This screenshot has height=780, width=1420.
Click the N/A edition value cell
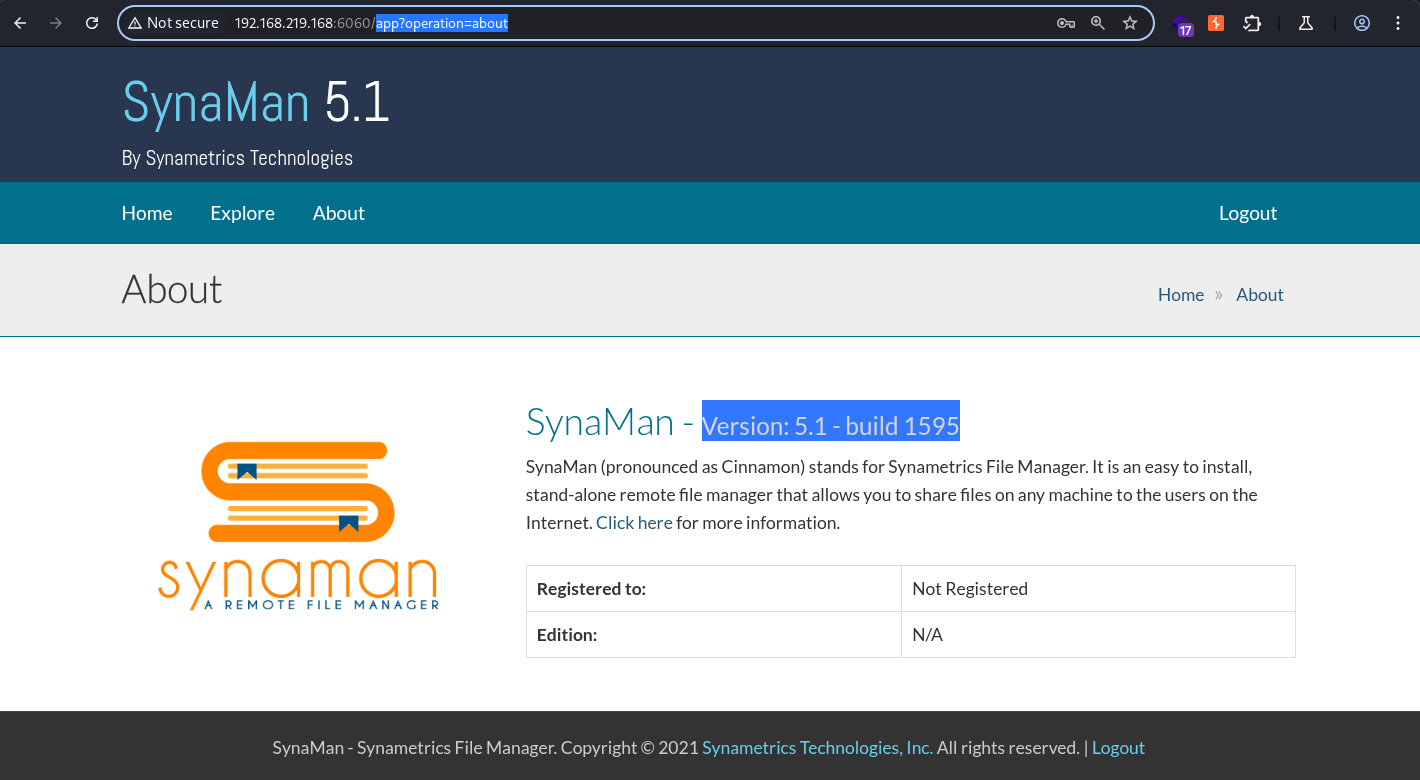coord(1098,635)
